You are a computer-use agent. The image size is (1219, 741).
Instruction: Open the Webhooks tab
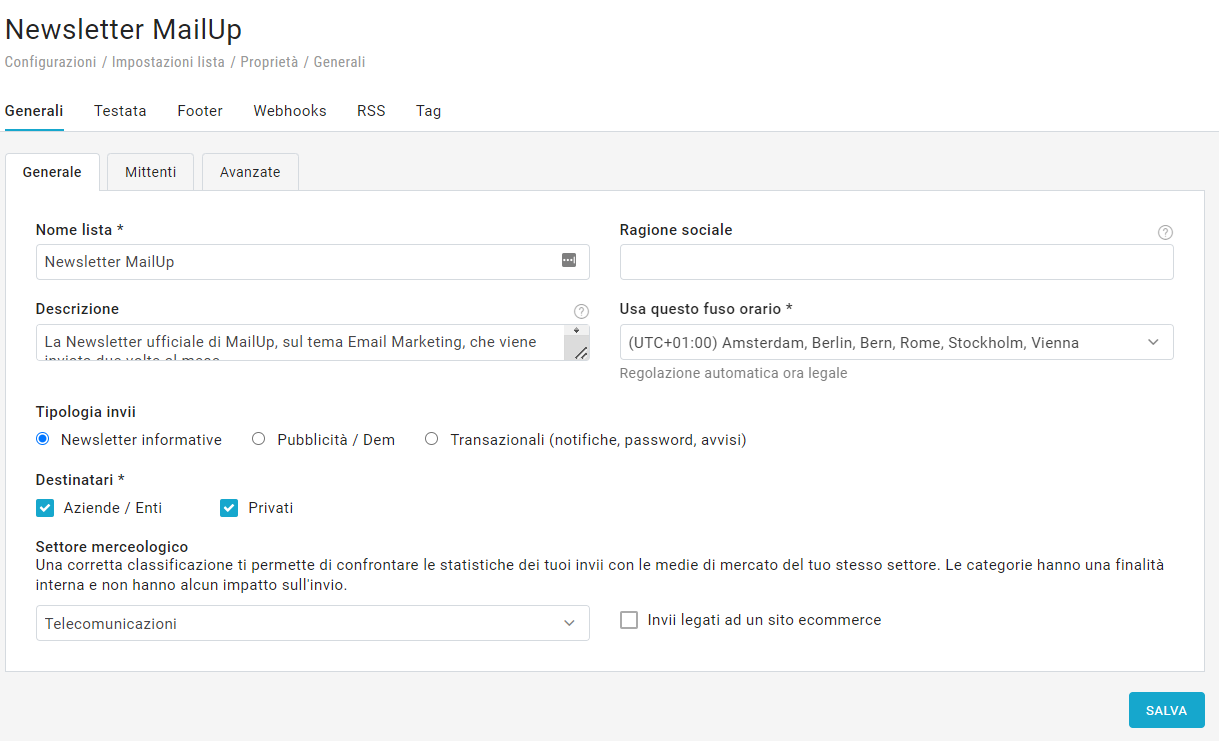(x=290, y=111)
